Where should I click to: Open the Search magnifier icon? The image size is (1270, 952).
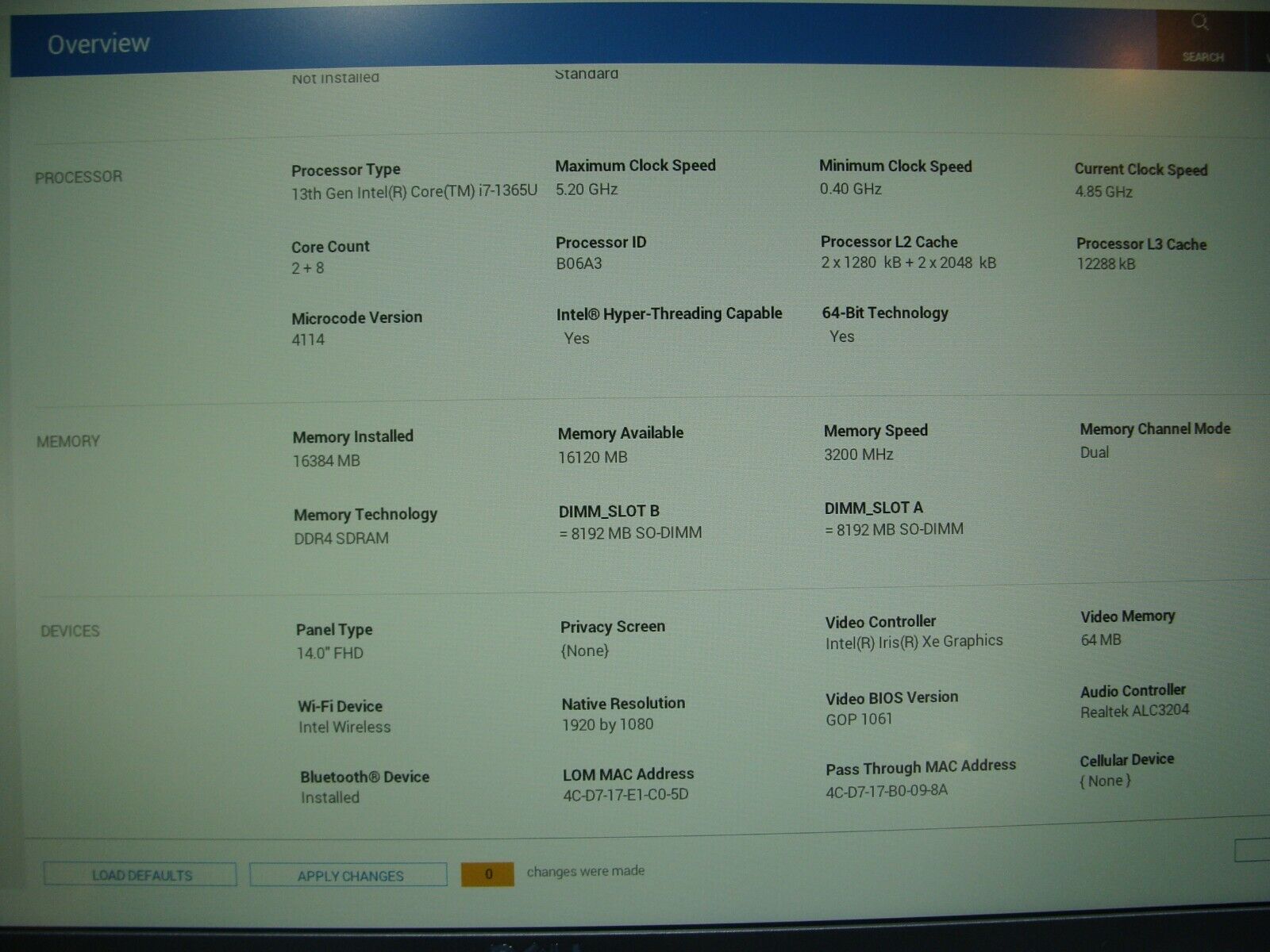[1199, 23]
